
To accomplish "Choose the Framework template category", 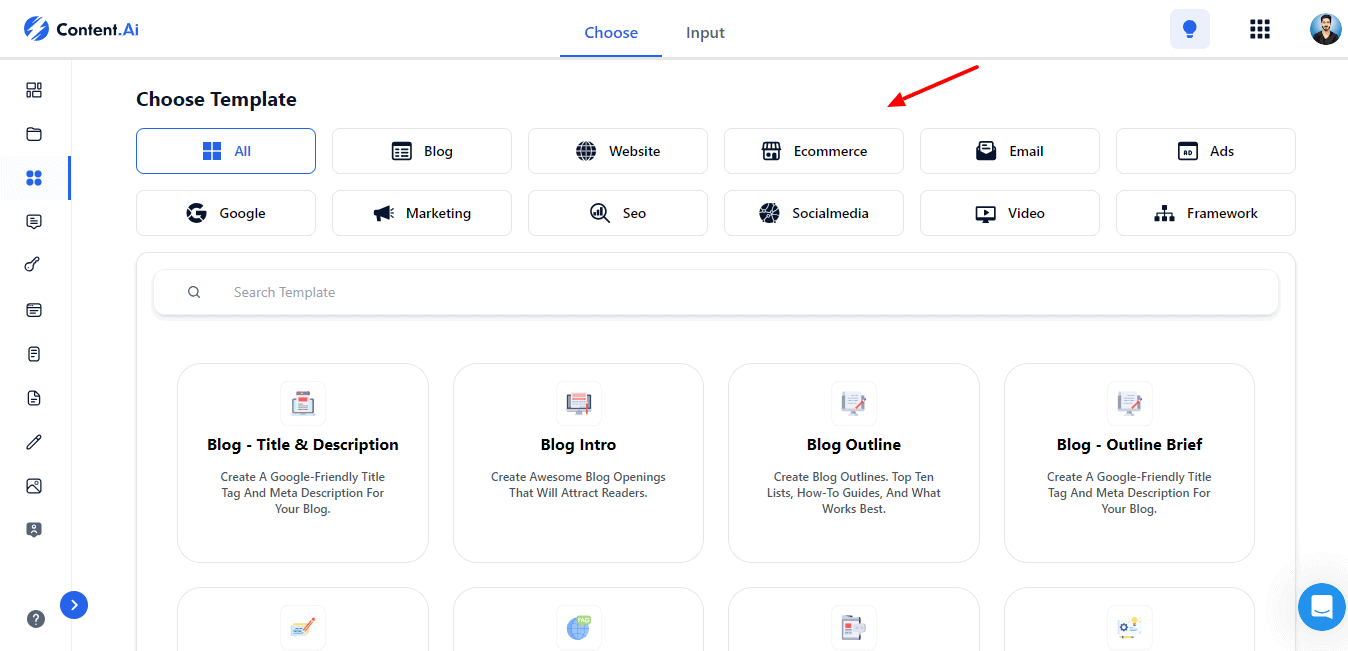I will (1205, 213).
